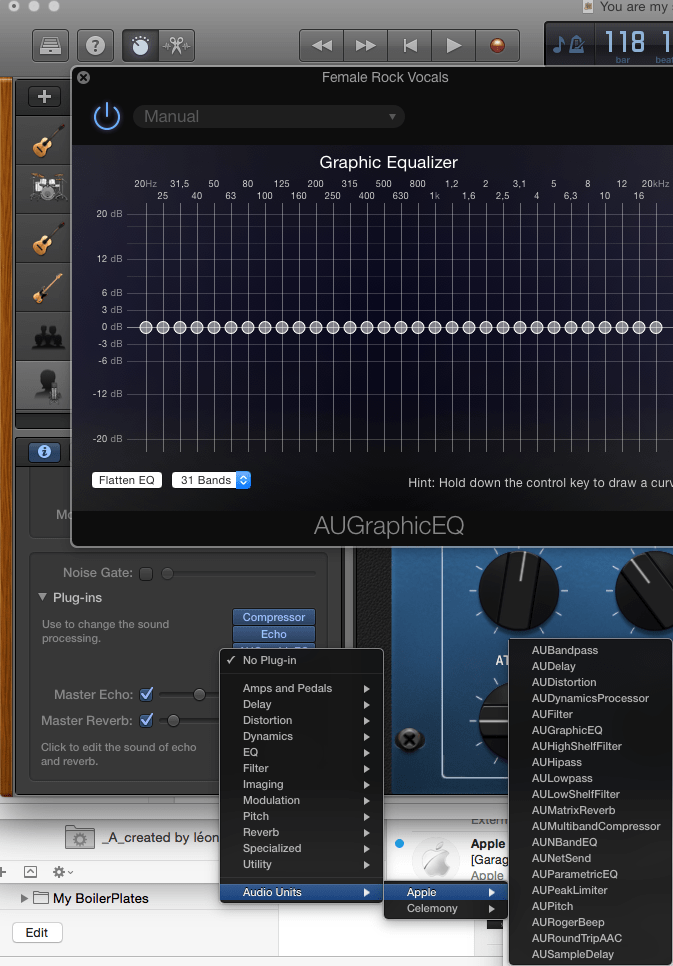Click the round X button on amp panel
673x966 pixels.
pos(409,739)
